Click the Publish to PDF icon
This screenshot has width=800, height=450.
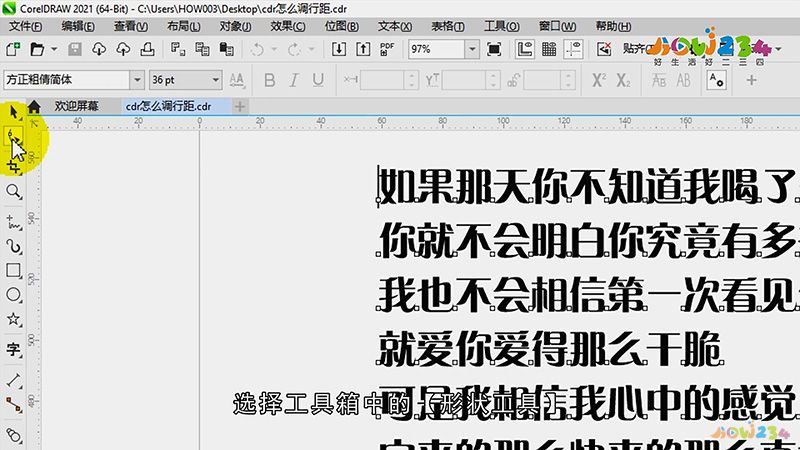point(387,49)
